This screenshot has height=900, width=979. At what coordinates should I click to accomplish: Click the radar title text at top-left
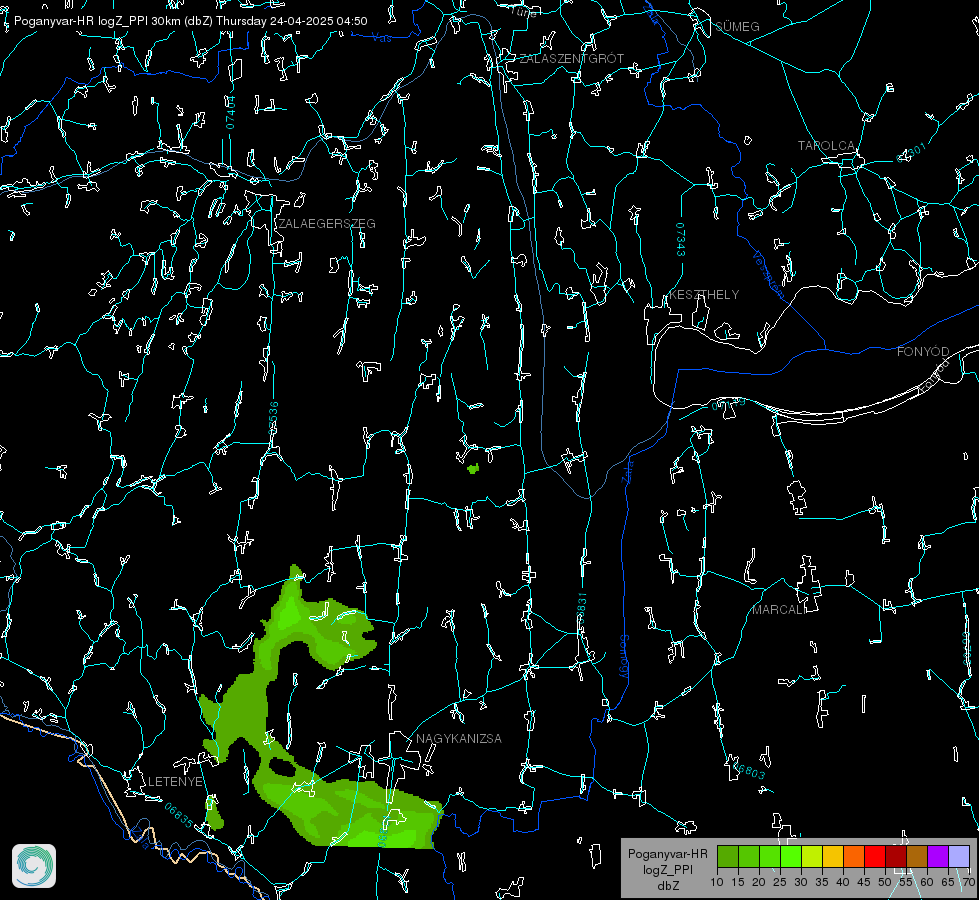point(190,21)
